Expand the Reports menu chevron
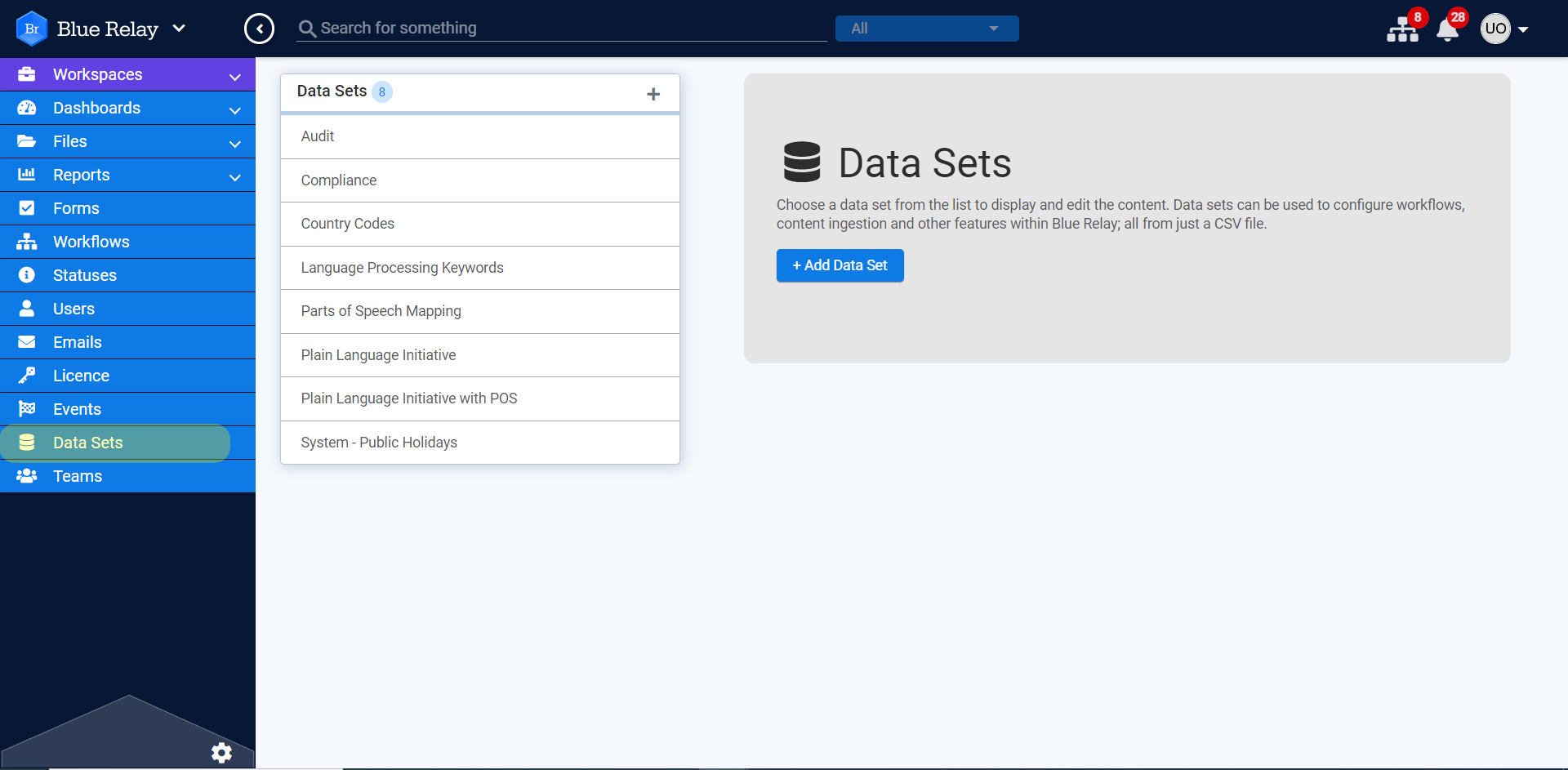The image size is (1568, 770). tap(235, 177)
